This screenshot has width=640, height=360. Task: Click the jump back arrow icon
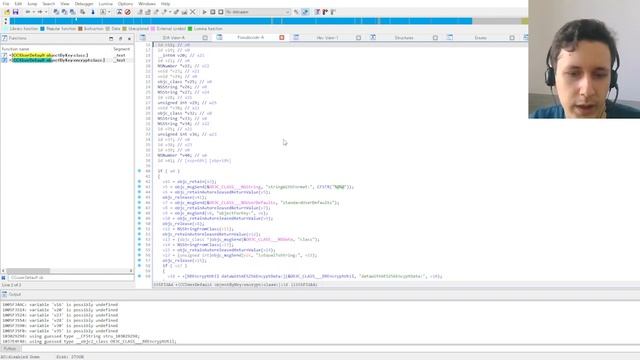(x=28, y=12)
